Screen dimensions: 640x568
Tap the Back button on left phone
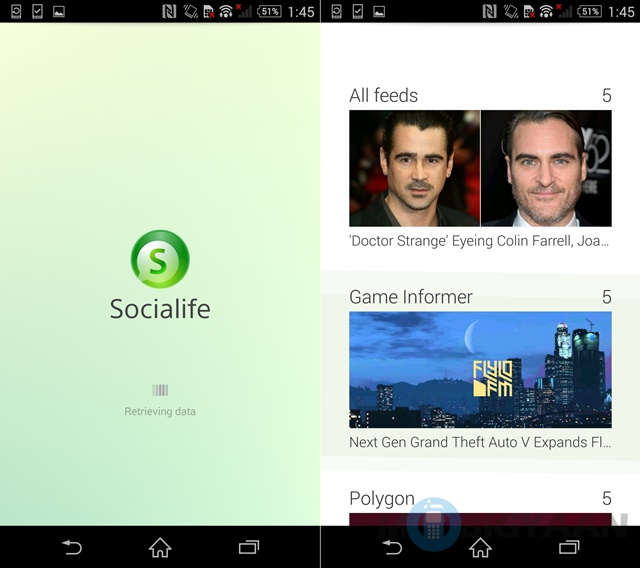point(72,548)
